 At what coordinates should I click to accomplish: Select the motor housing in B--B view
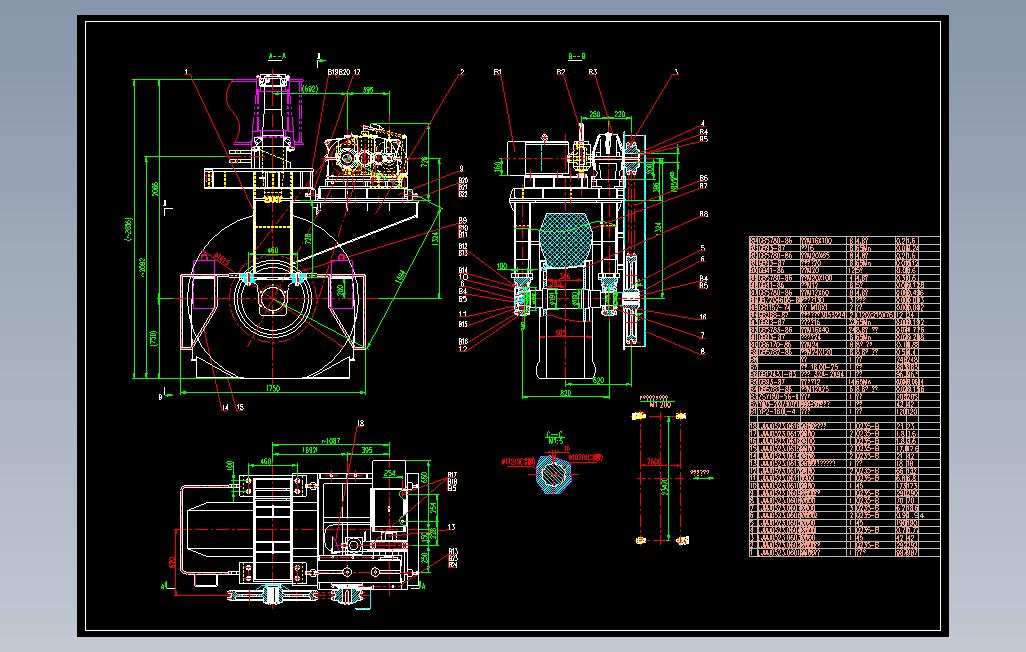(x=539, y=157)
